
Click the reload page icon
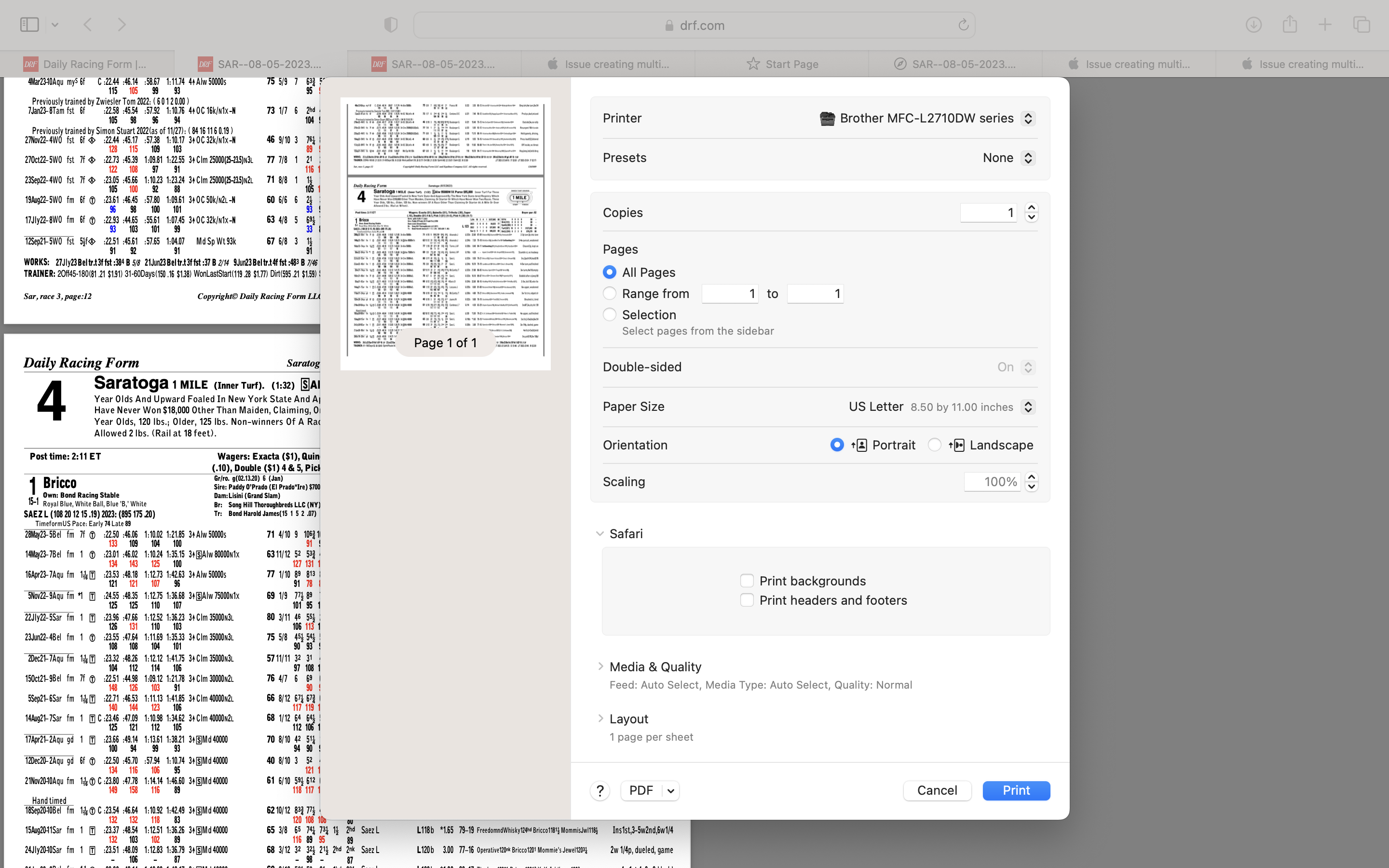point(963,25)
